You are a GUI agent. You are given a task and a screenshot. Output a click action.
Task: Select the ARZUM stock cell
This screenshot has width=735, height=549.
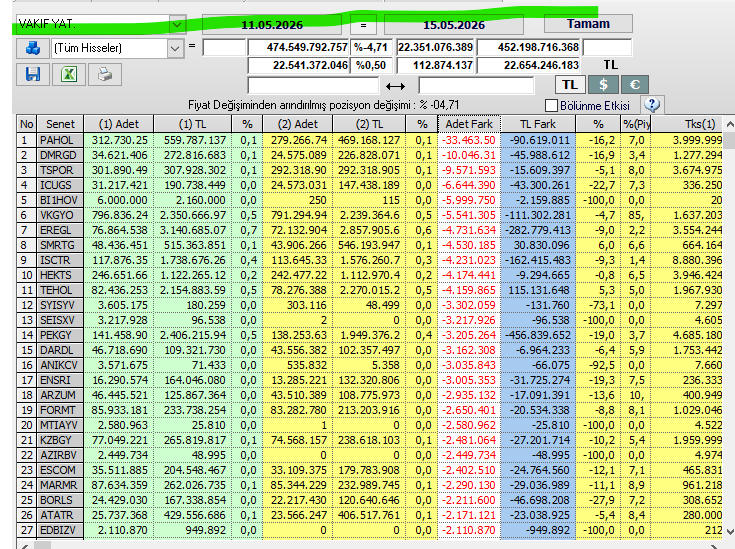60,395
